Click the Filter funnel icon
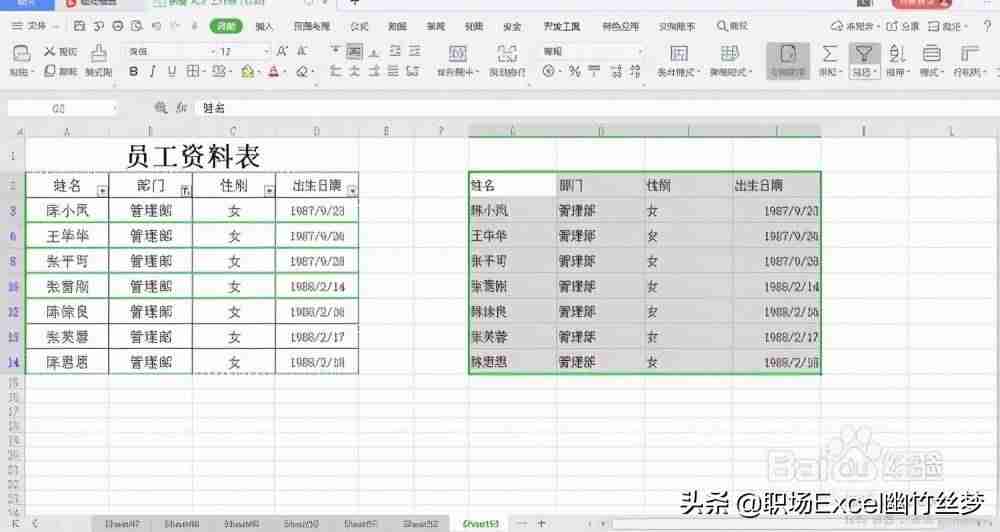The width and height of the screenshot is (1000, 532). (864, 54)
